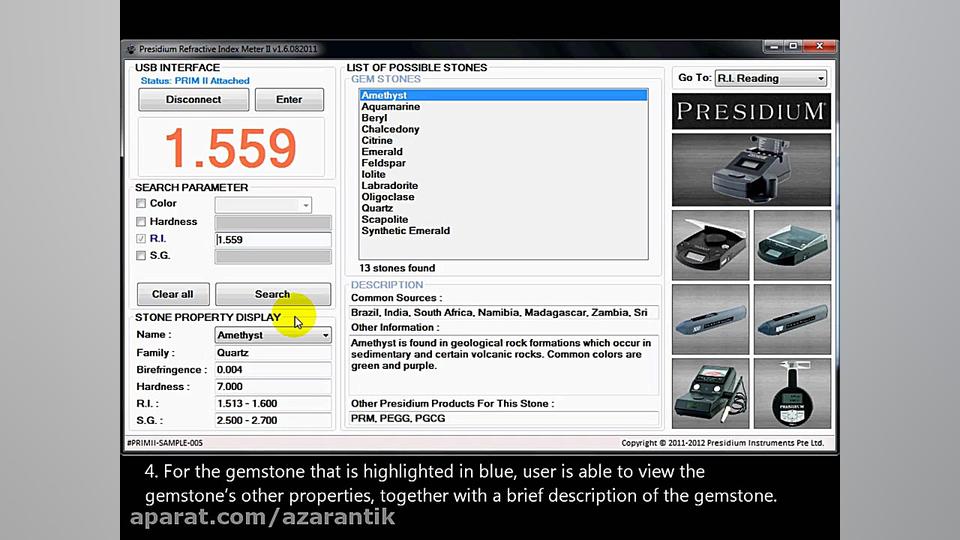This screenshot has width=960, height=540.
Task: Click the Family field showing Quartz
Action: click(x=273, y=353)
